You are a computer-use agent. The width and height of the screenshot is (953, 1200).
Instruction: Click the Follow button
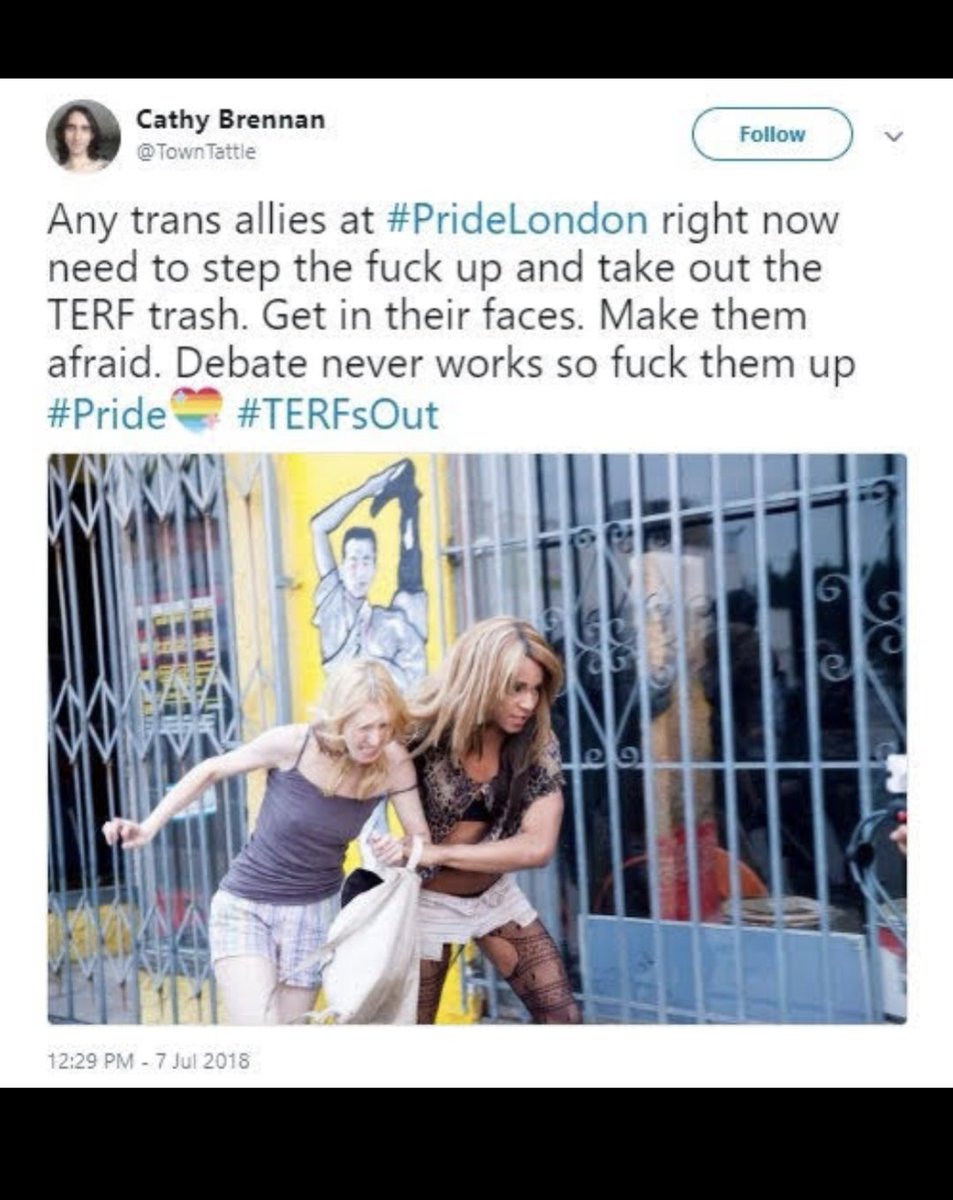(772, 134)
